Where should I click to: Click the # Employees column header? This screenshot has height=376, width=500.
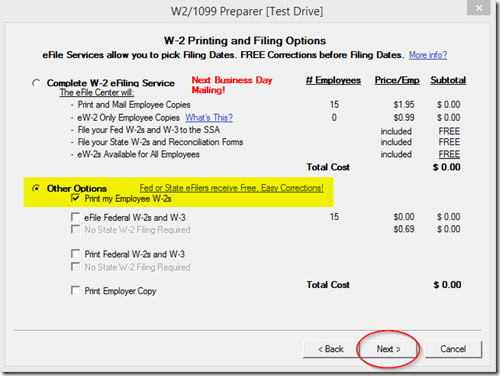pos(333,80)
